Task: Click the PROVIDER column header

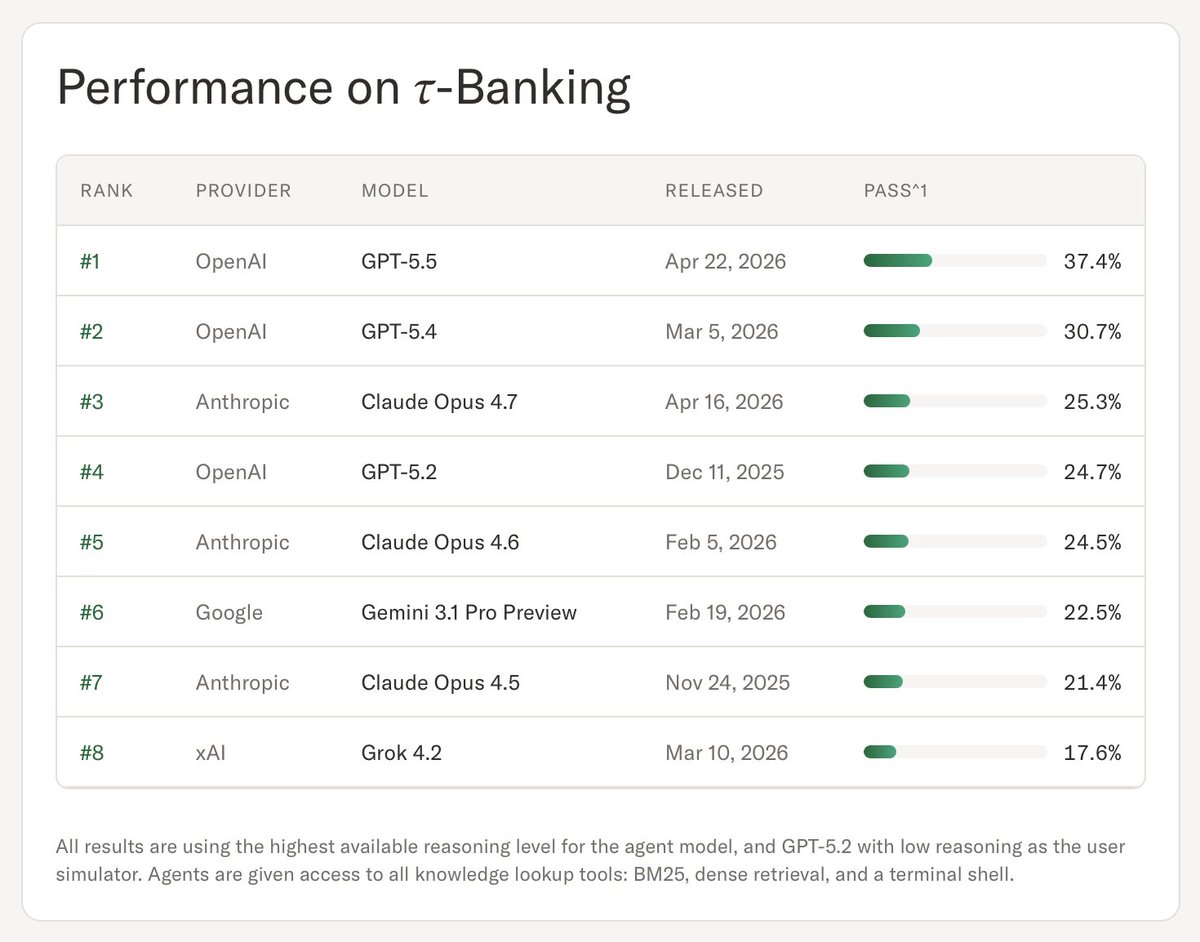Action: [x=244, y=191]
